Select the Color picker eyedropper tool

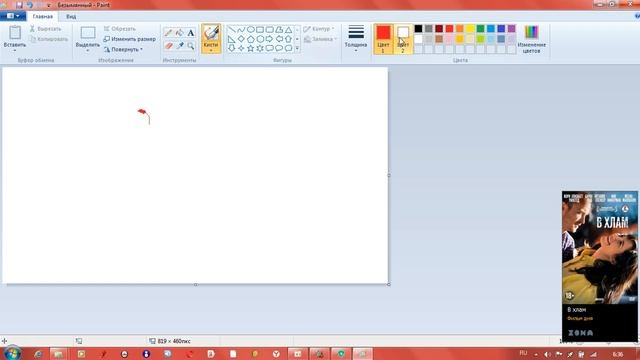[x=180, y=46]
